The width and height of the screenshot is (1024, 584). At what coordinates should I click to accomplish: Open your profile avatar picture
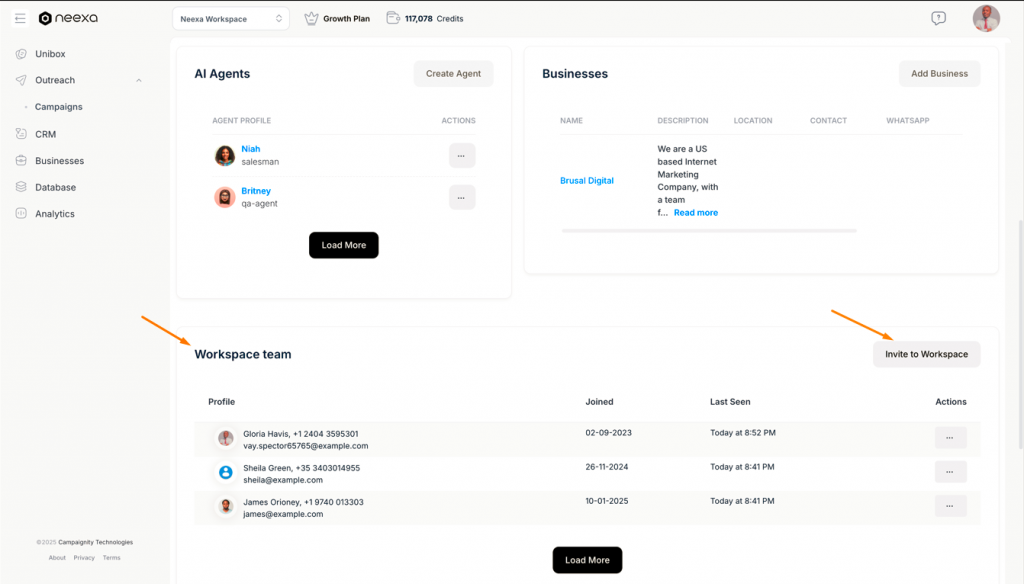pyautogui.click(x=986, y=17)
